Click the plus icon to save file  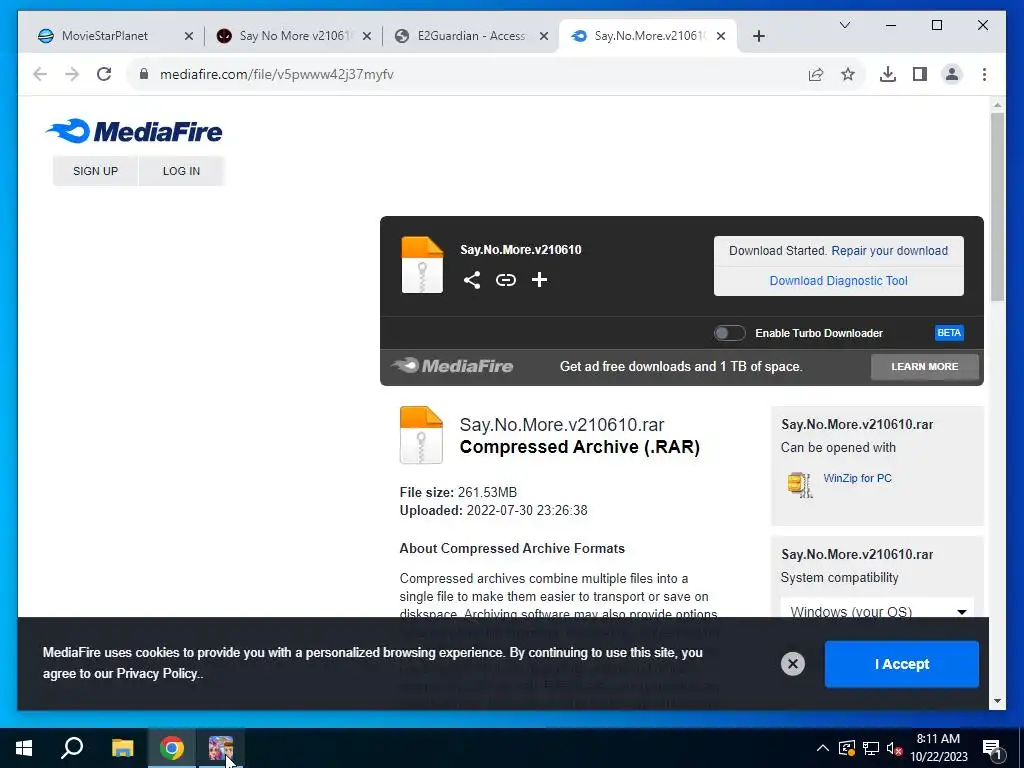539,280
